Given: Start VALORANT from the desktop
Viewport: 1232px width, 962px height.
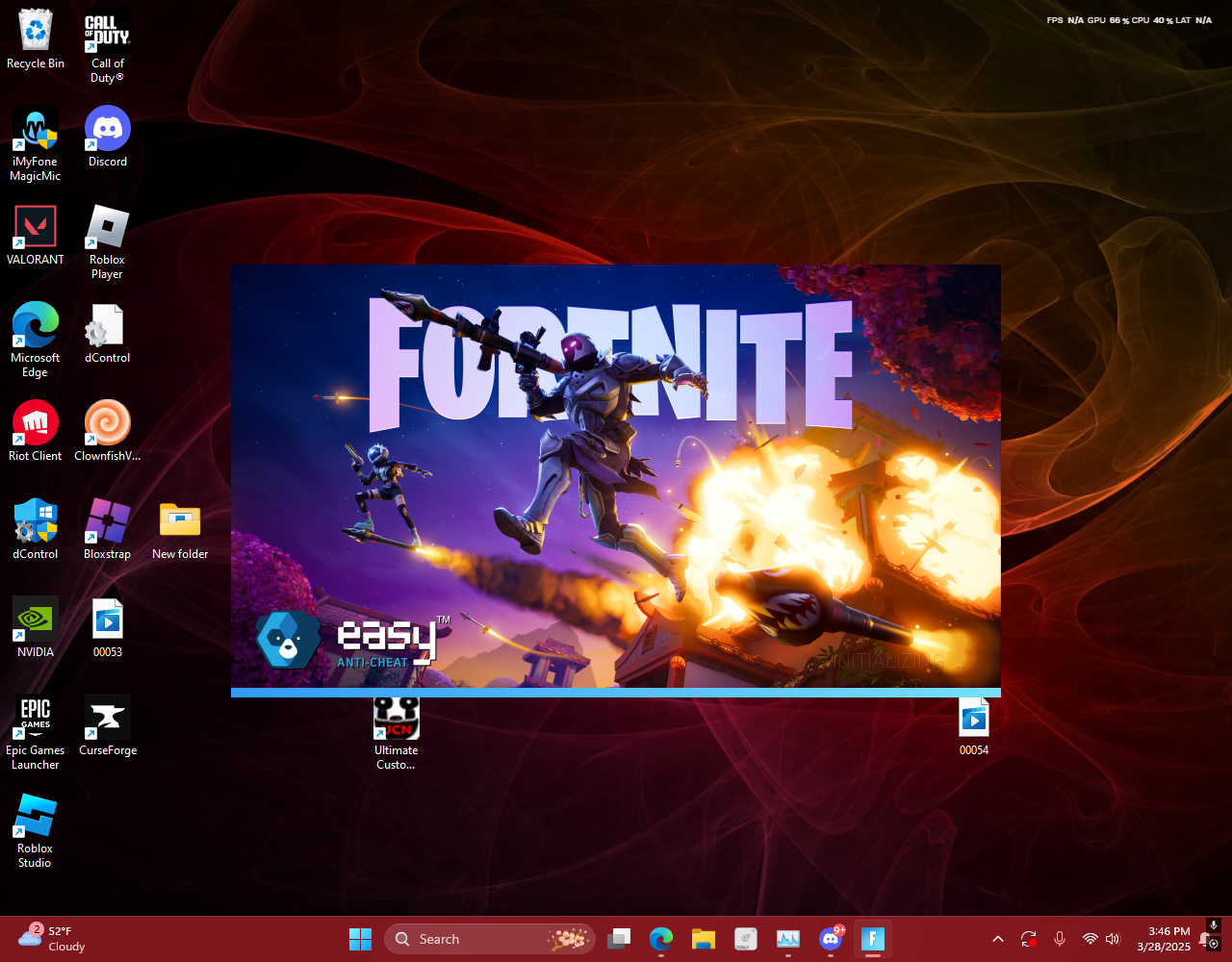Looking at the screenshot, I should click(x=36, y=236).
